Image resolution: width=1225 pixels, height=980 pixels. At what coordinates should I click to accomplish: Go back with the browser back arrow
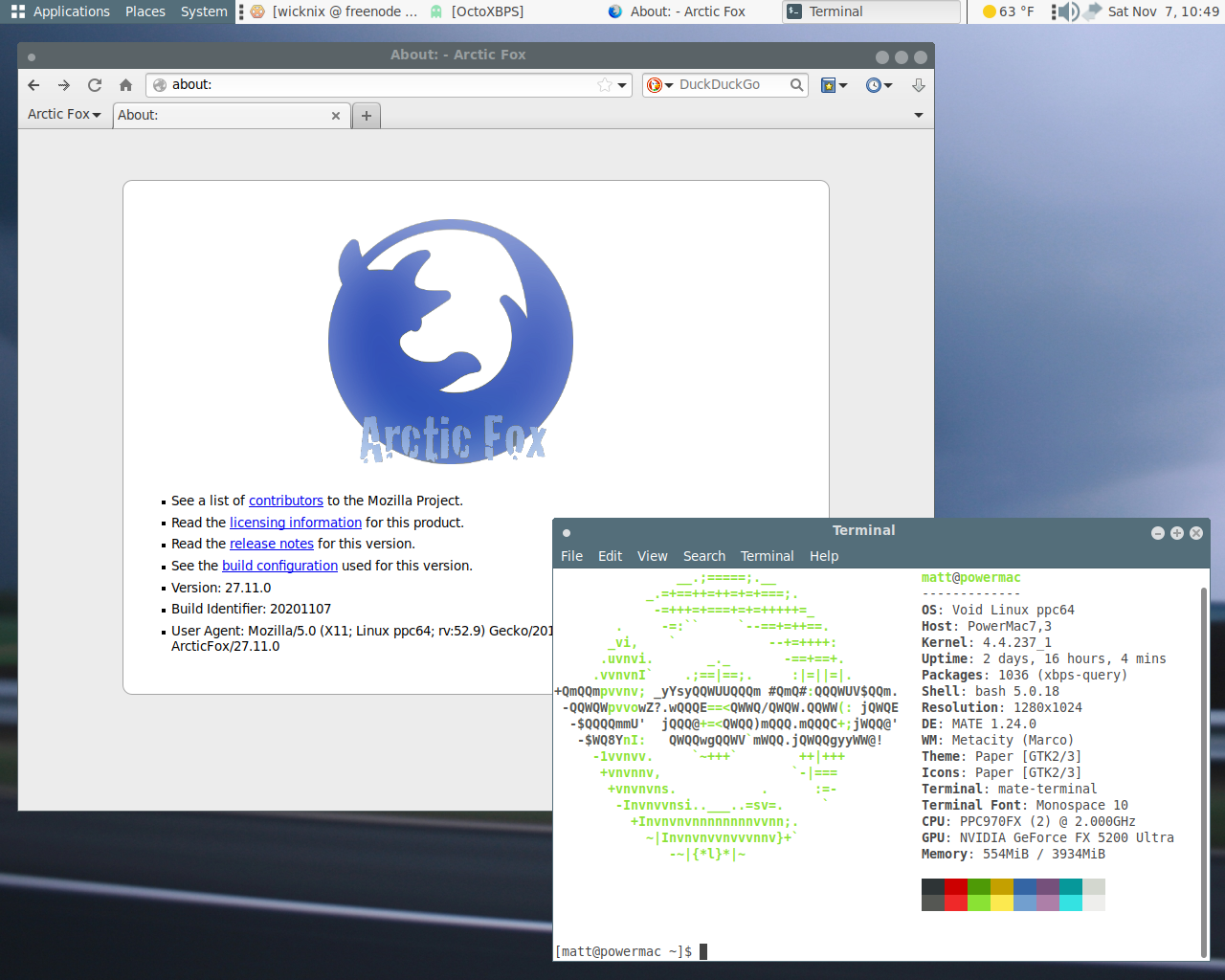(33, 85)
